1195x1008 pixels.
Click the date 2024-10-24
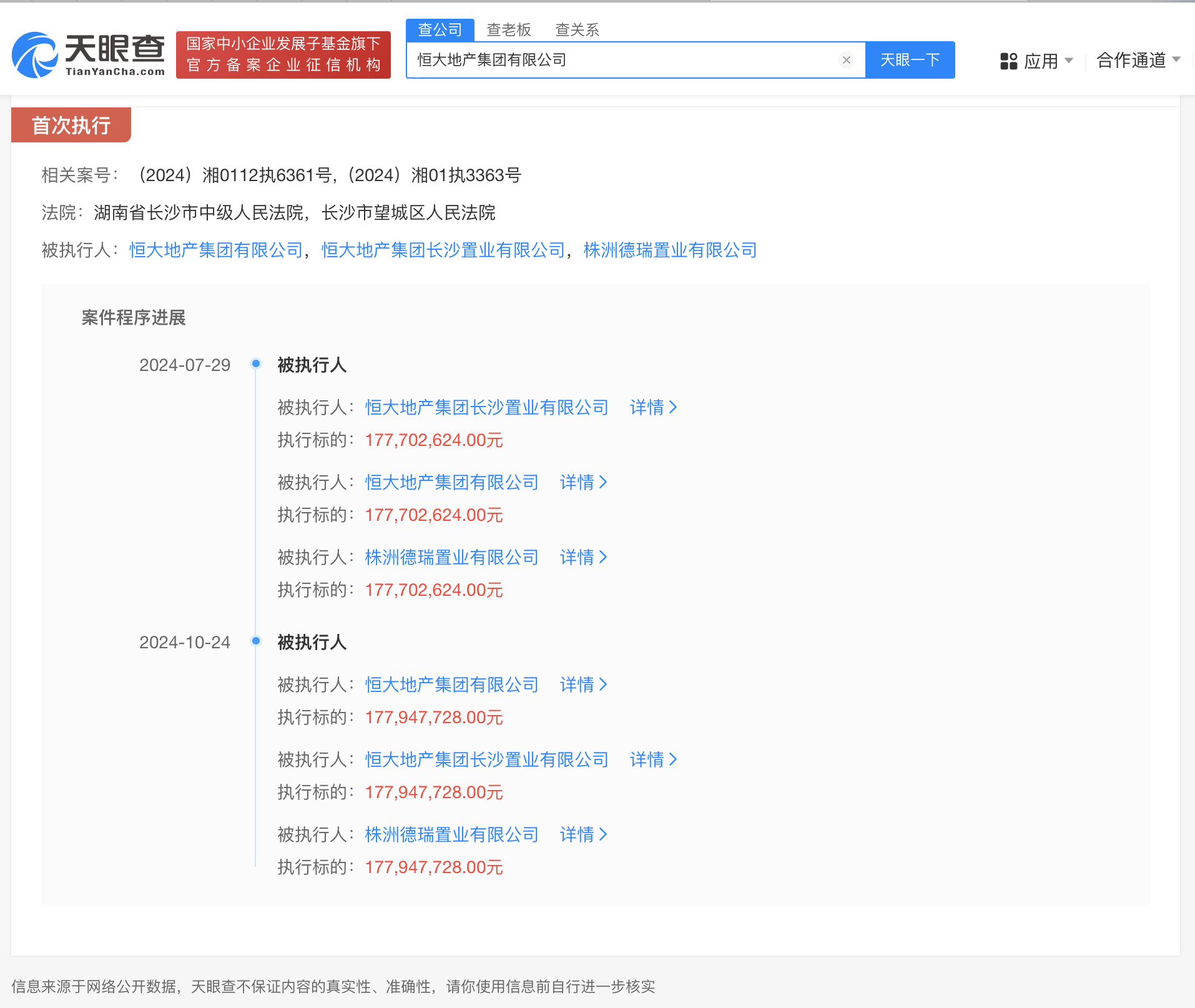185,643
